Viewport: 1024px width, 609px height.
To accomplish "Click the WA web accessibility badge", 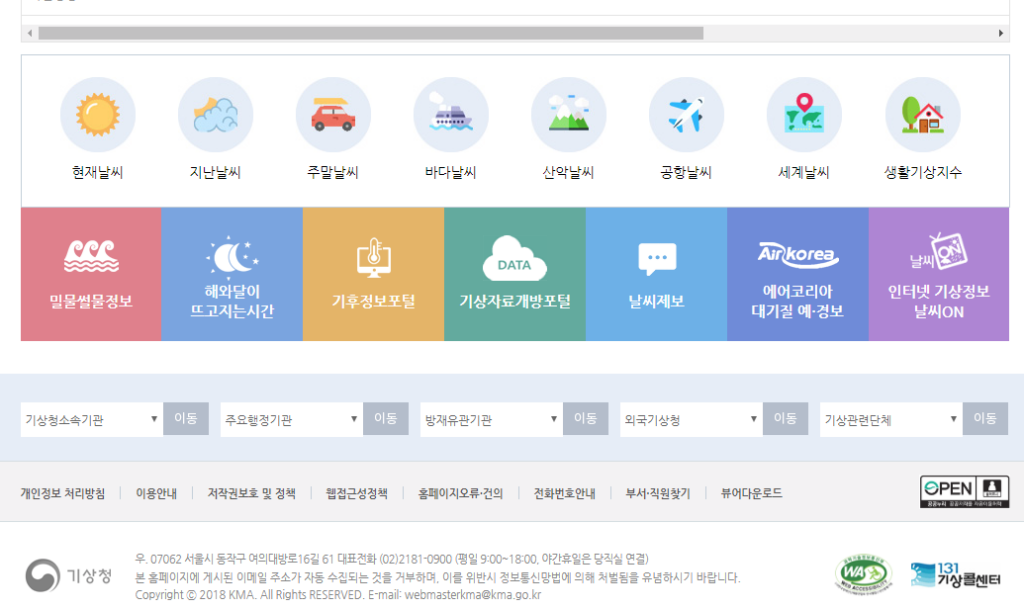I will coord(863,574).
